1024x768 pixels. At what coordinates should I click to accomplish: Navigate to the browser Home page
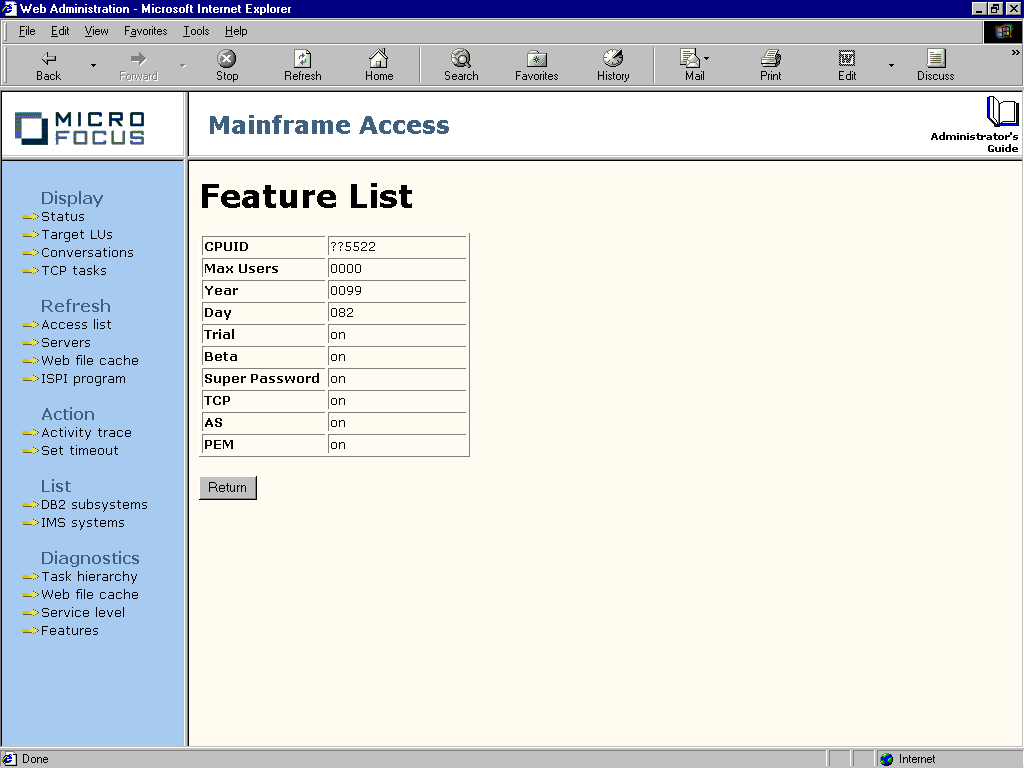[x=378, y=64]
